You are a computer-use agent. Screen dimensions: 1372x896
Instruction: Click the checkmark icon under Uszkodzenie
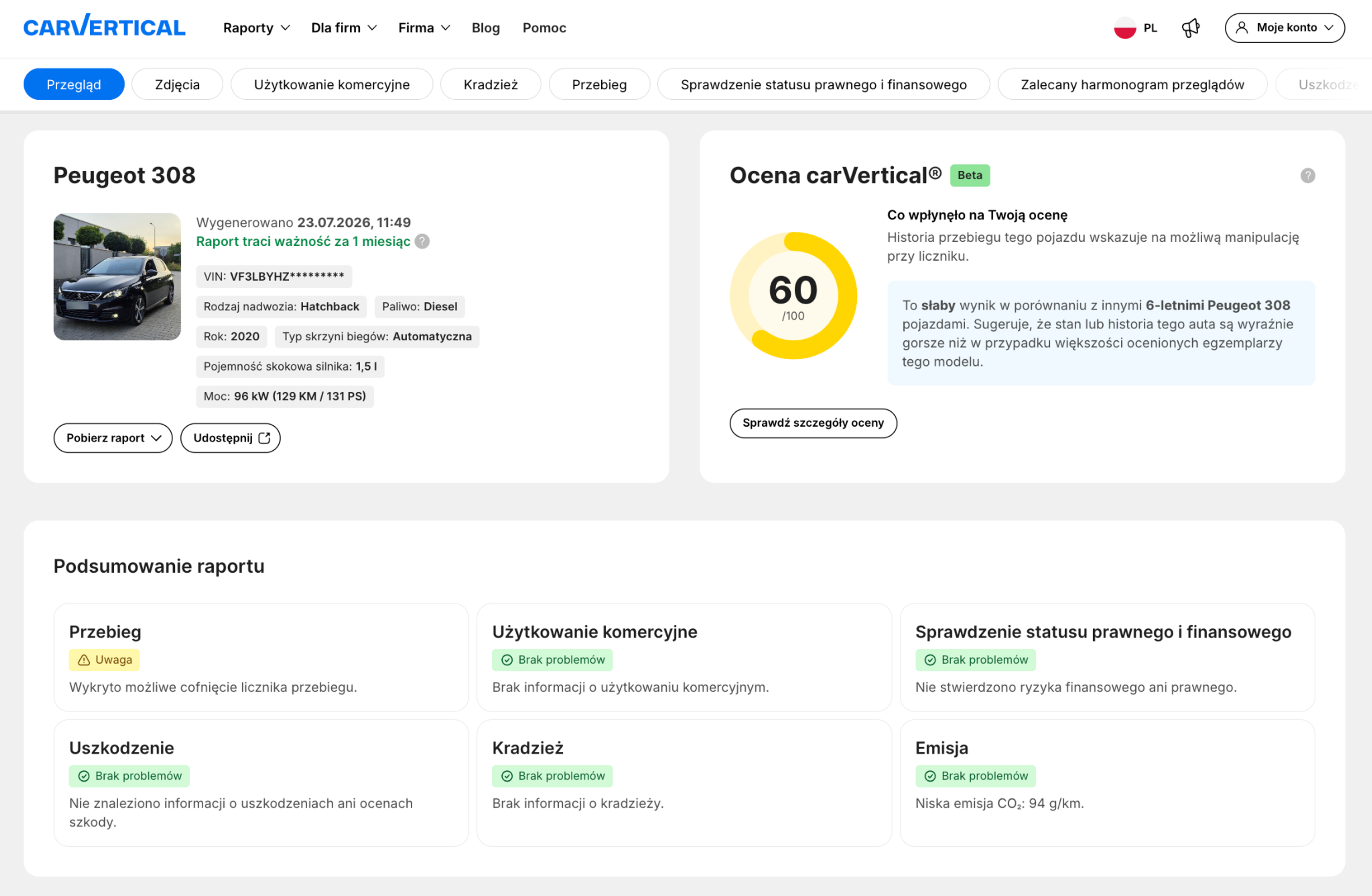pyautogui.click(x=84, y=776)
